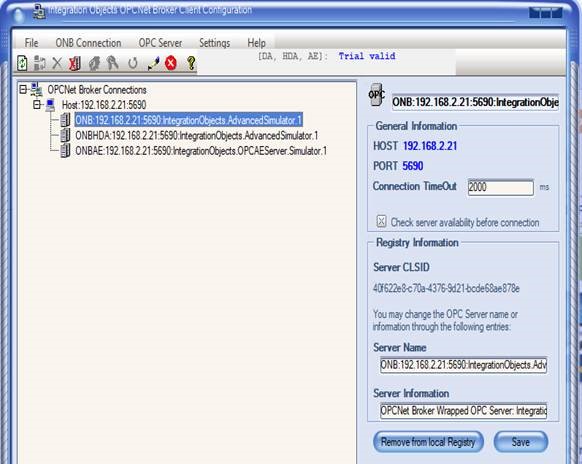Click the OPC logo icon in details panel
The width and height of the screenshot is (582, 464).
point(377,95)
